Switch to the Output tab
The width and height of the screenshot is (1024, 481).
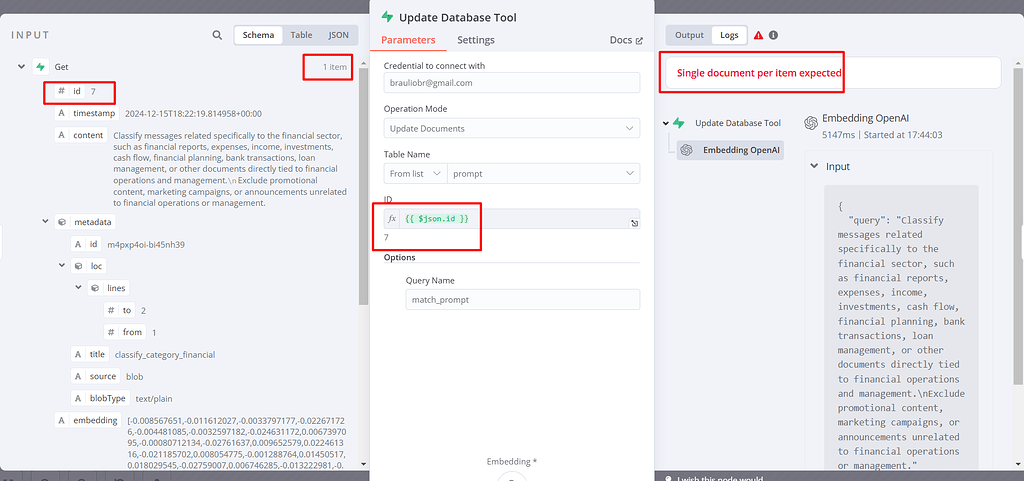tap(689, 35)
